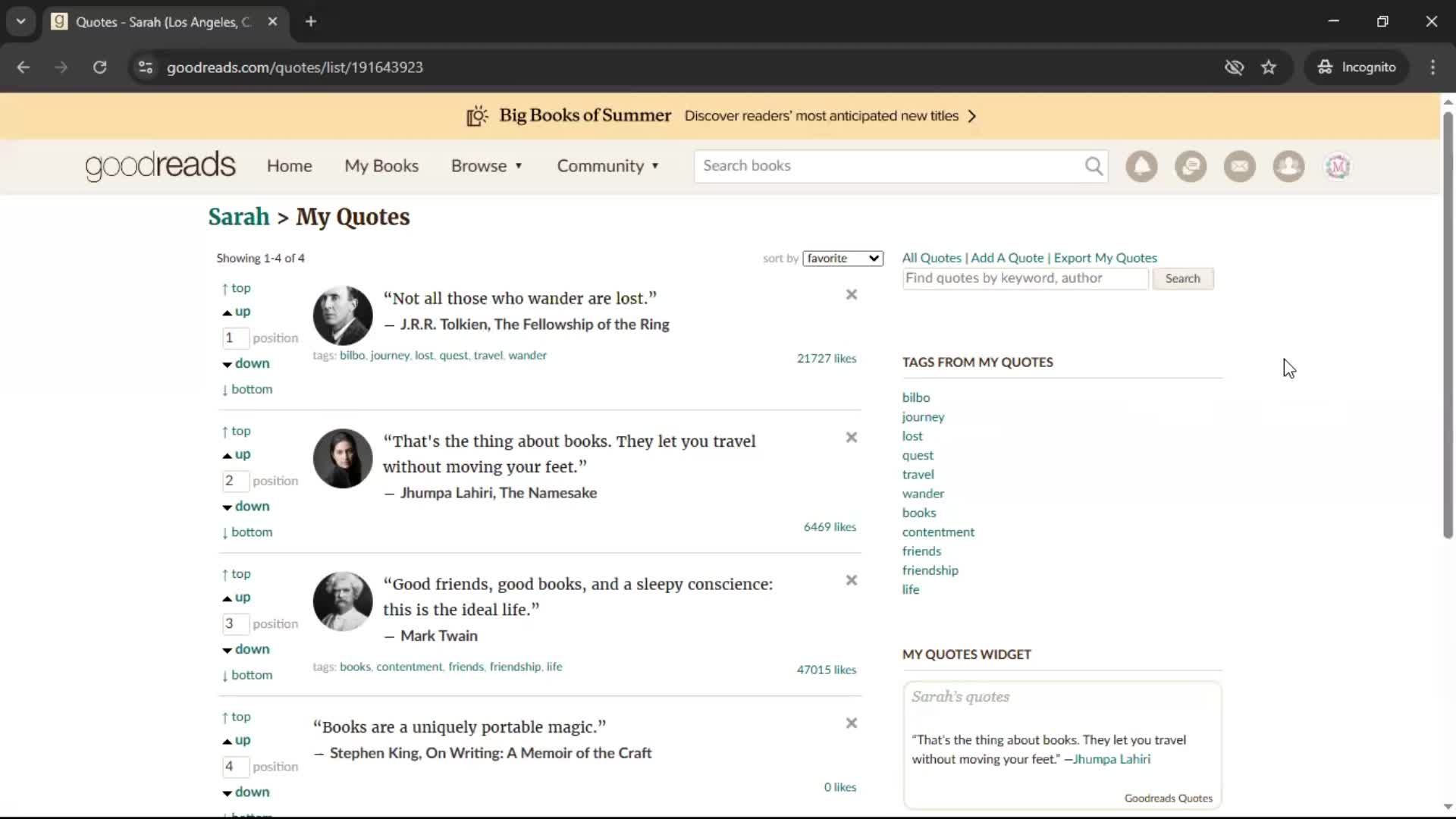
Task: Move the Mark Twain quote down
Action: [246, 649]
